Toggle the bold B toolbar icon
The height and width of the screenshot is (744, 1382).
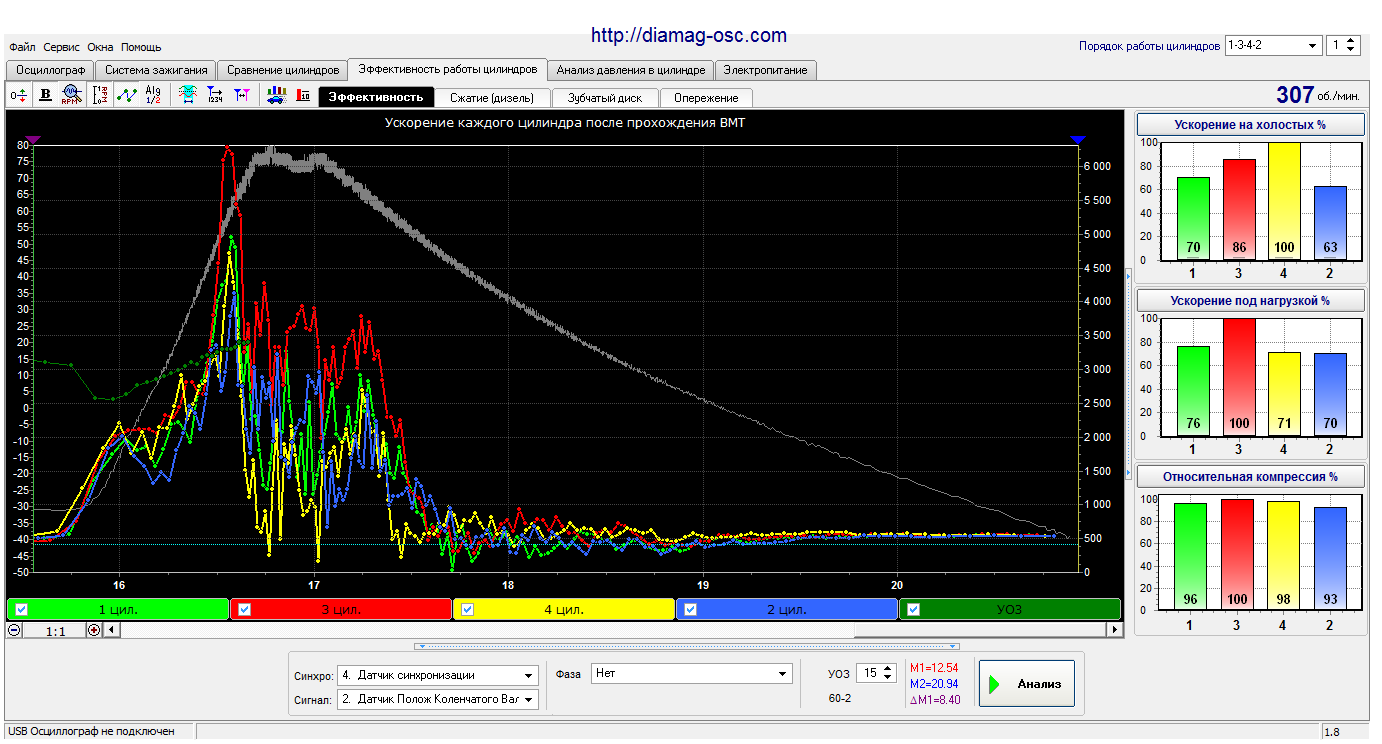coord(45,95)
